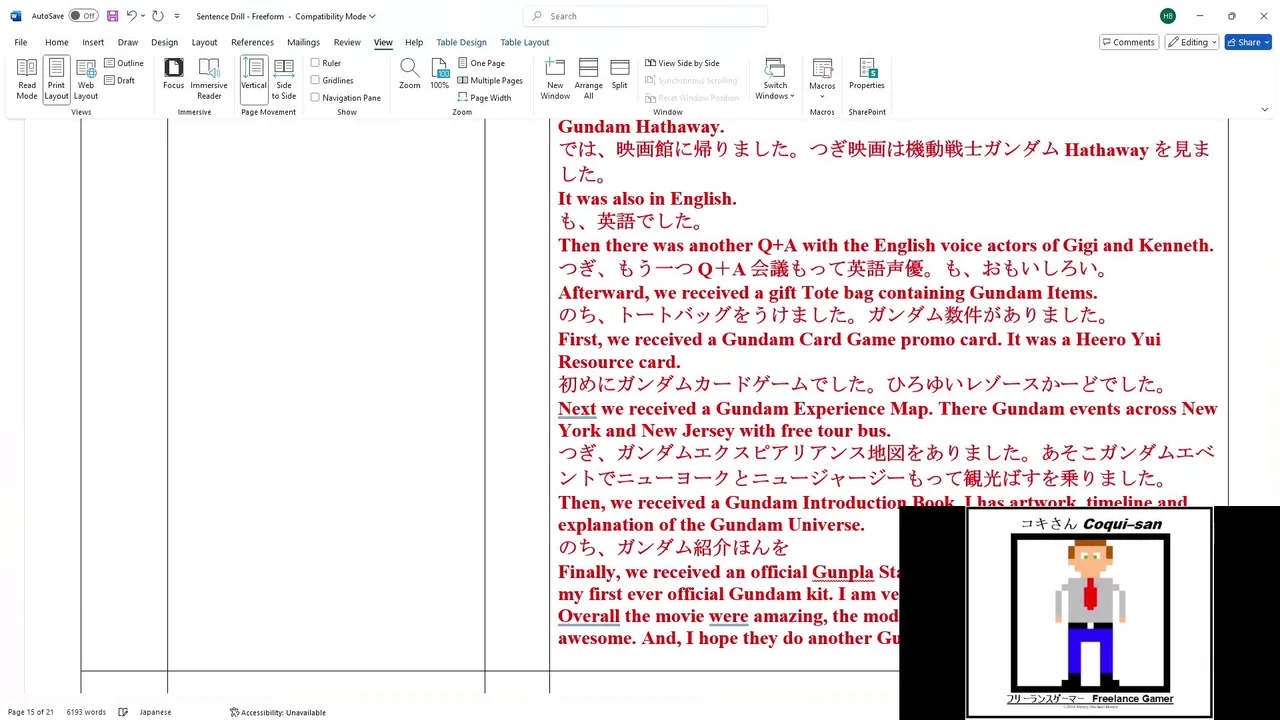
Task: Arrange All open windows
Action: [x=589, y=79]
